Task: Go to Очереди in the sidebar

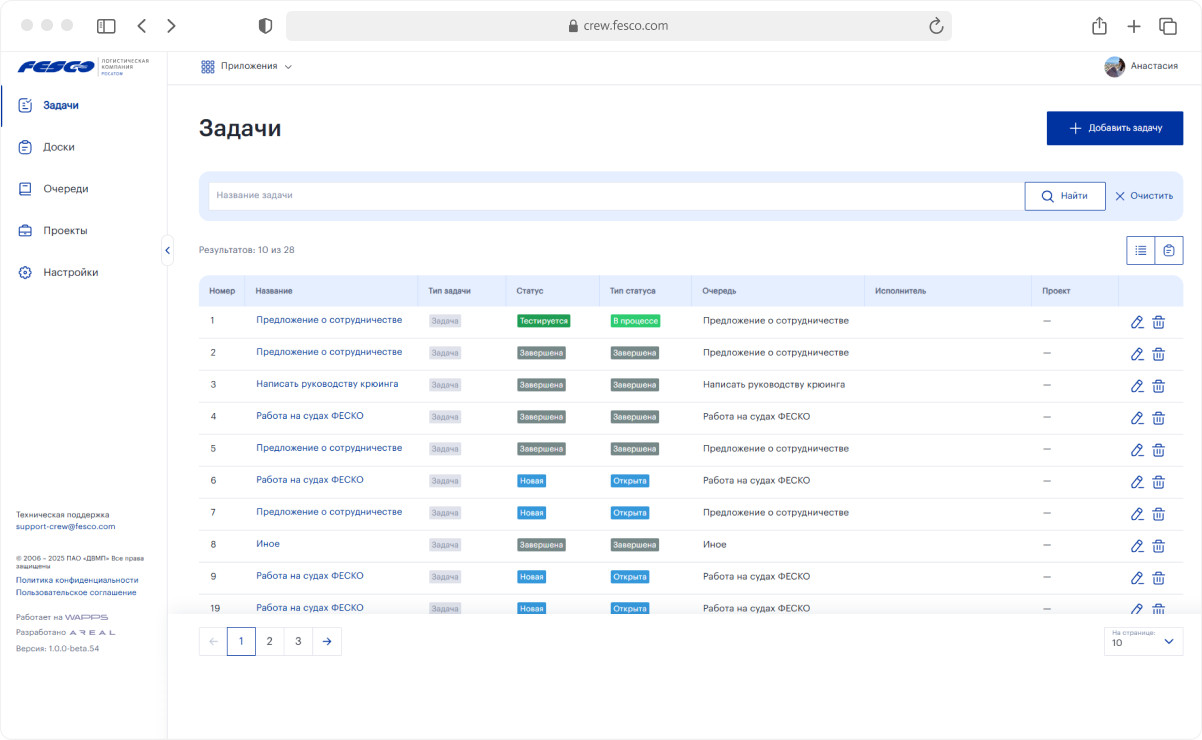Action: 65,189
